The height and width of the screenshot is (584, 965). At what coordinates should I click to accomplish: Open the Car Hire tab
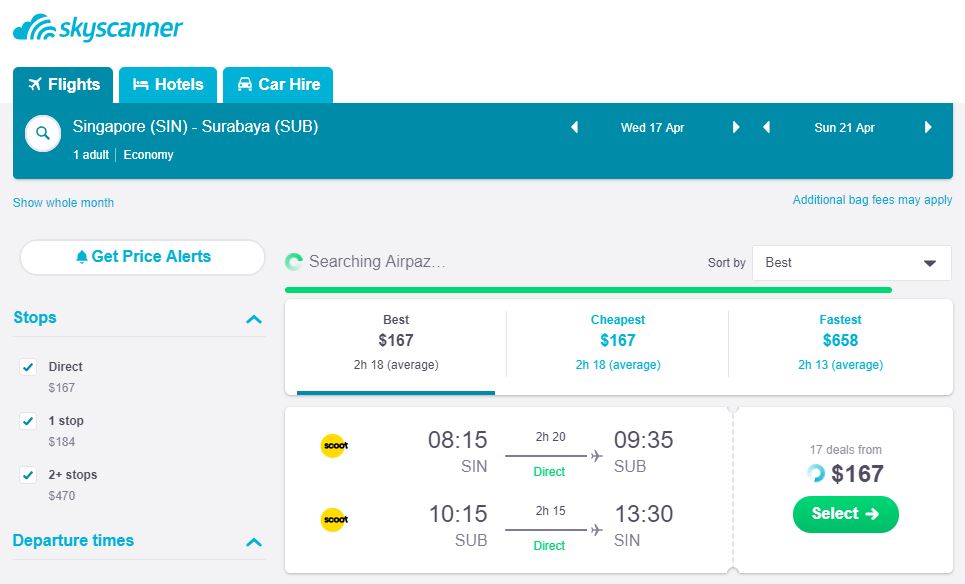pos(278,85)
